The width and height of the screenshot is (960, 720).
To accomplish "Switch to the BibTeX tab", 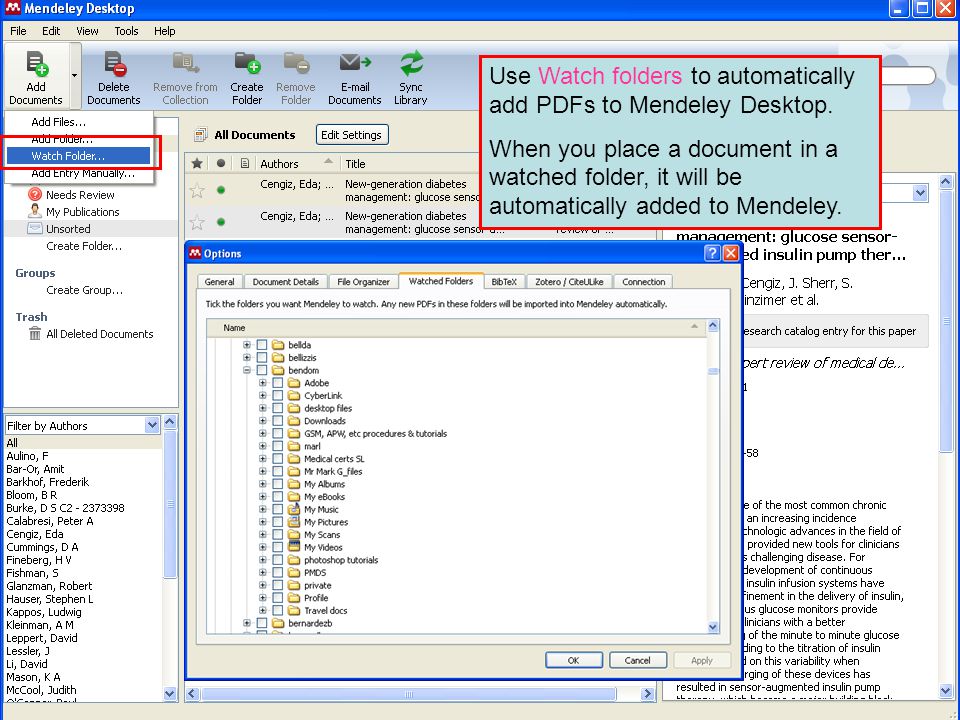I will [x=504, y=282].
